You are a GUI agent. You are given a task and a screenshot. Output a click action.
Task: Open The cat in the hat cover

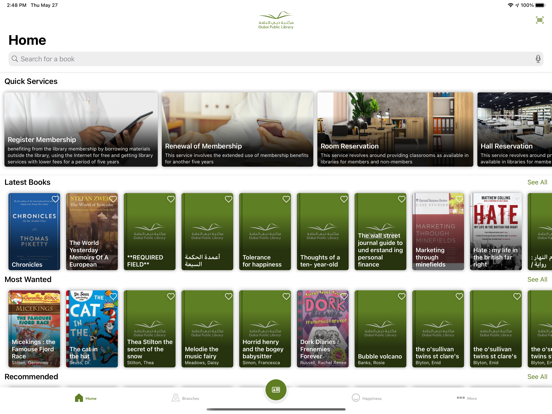92,328
